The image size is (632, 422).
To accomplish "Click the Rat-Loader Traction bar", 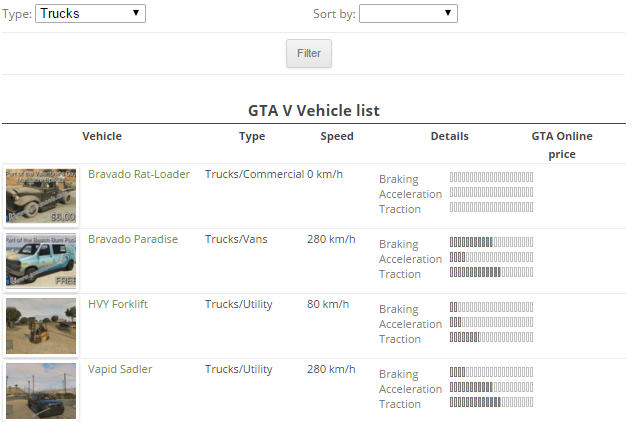I will [x=491, y=207].
